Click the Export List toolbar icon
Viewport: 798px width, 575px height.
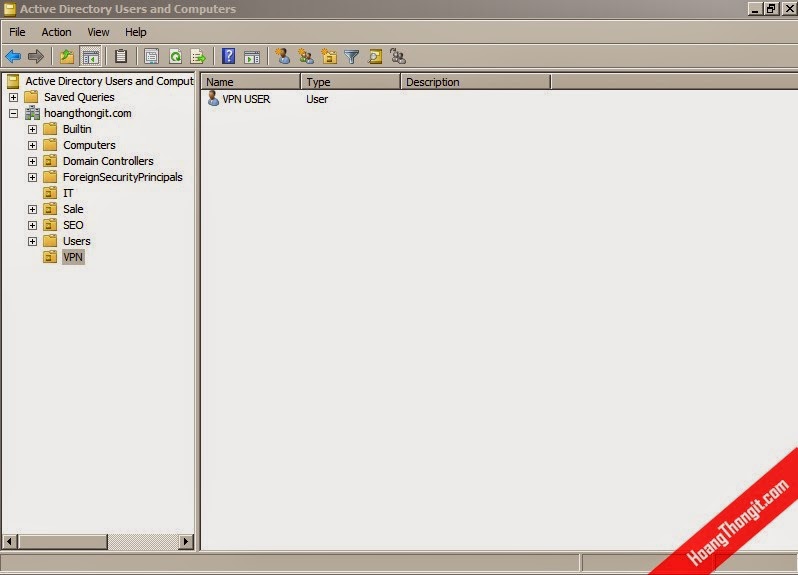[198, 56]
